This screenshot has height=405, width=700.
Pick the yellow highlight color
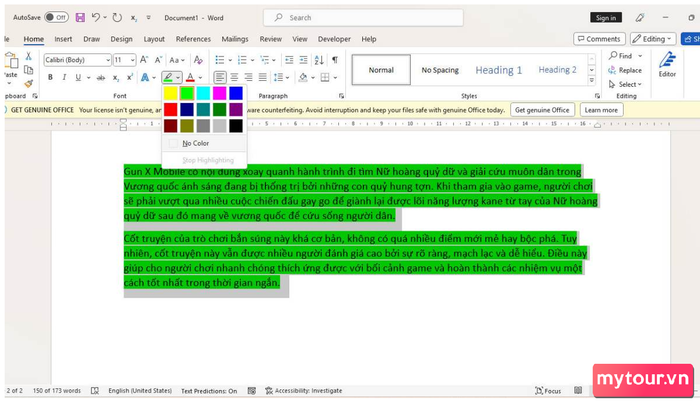[171, 93]
